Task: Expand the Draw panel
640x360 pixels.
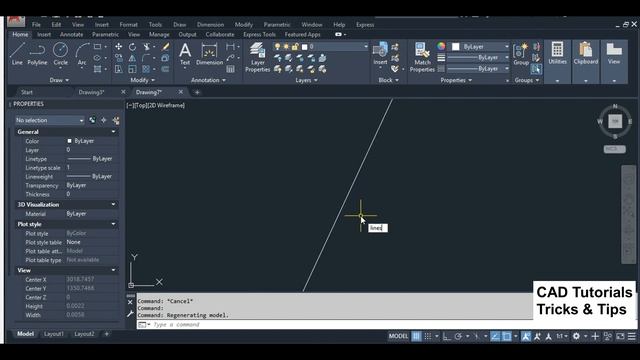Action: coord(59,80)
